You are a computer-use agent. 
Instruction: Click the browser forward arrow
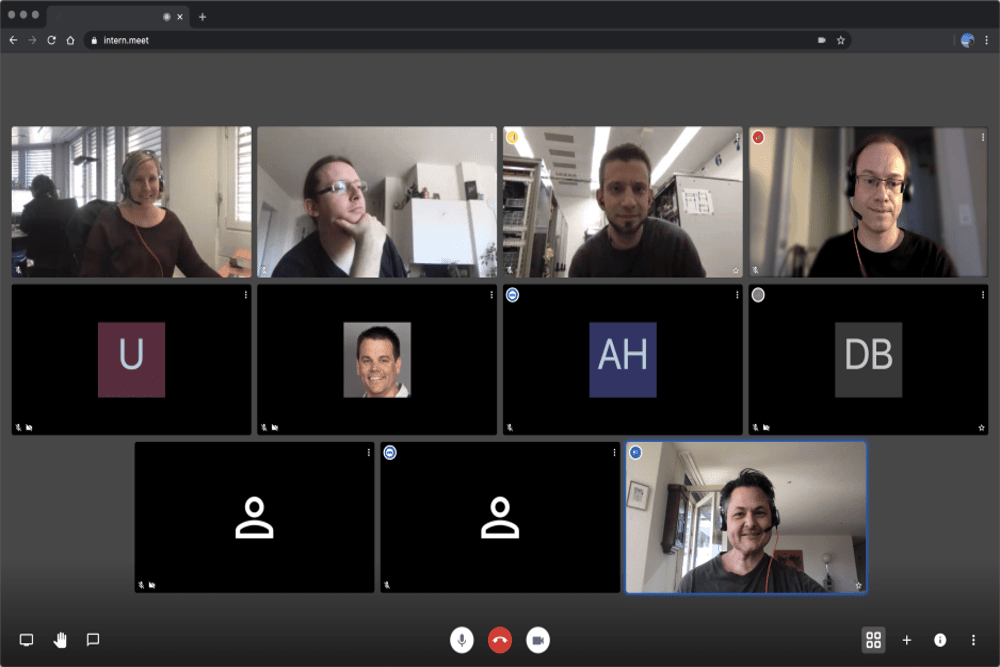click(32, 40)
